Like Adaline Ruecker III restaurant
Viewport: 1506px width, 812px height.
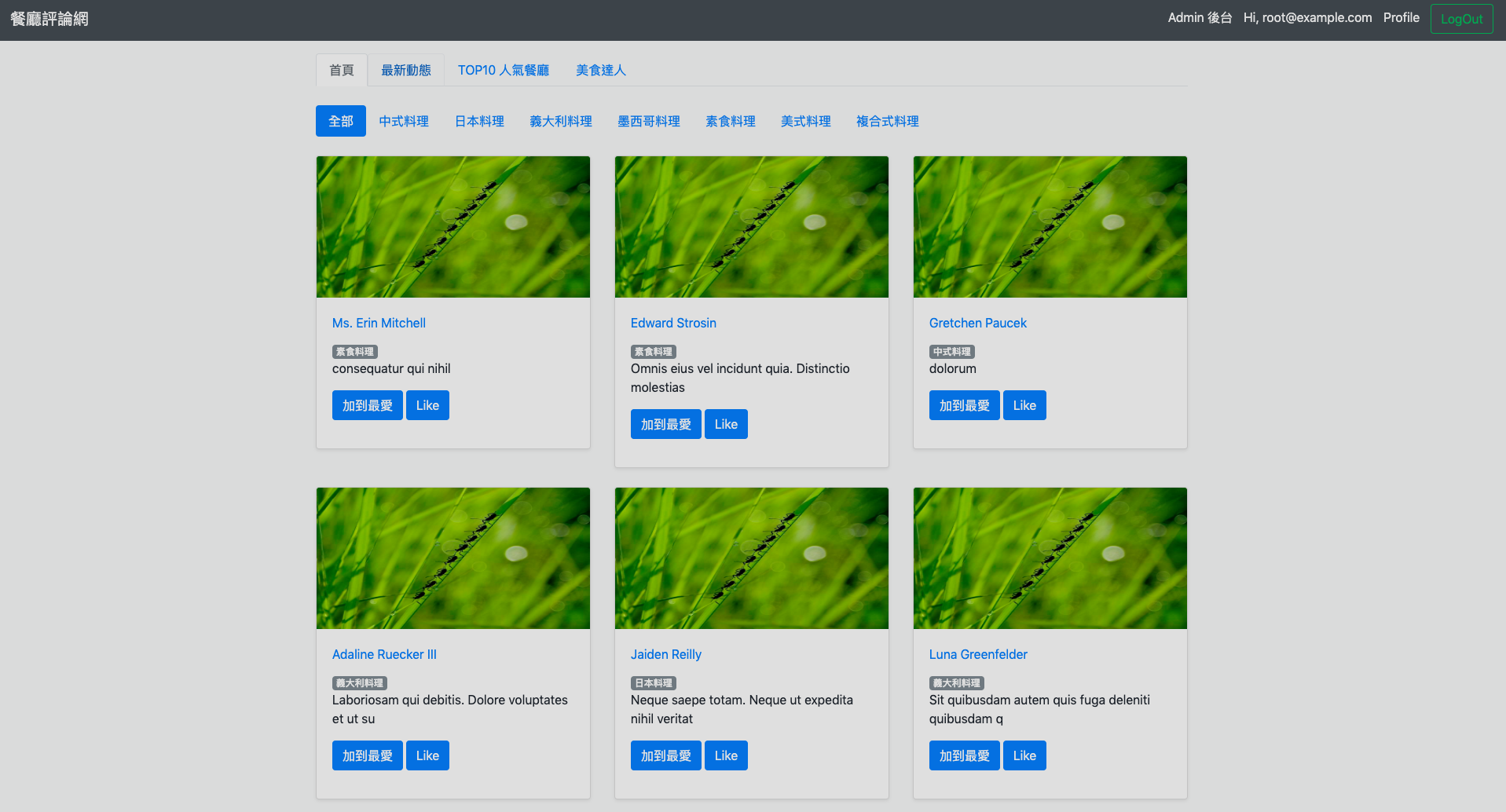(x=427, y=755)
